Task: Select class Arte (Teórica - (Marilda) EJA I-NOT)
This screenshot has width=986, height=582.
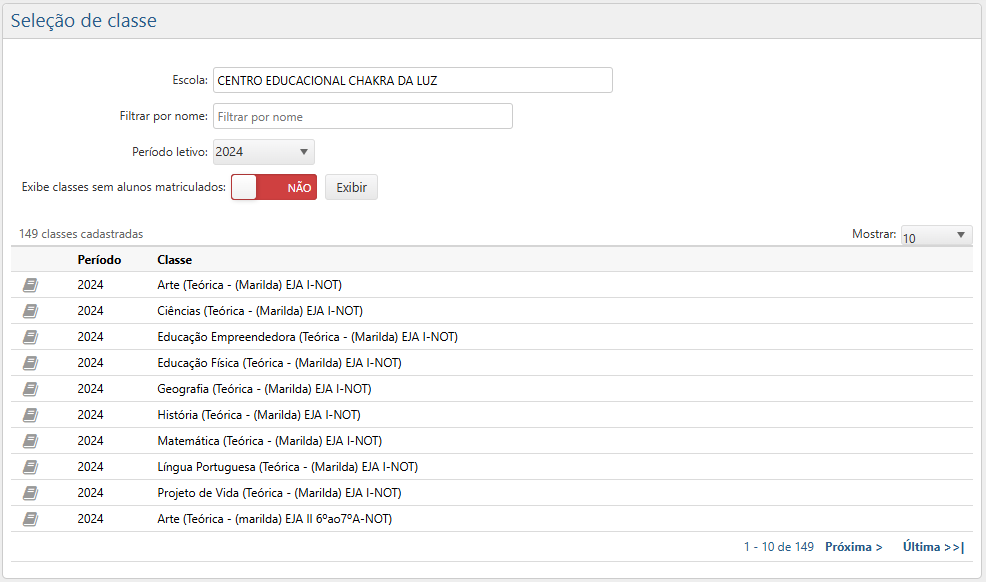Action: (250, 285)
